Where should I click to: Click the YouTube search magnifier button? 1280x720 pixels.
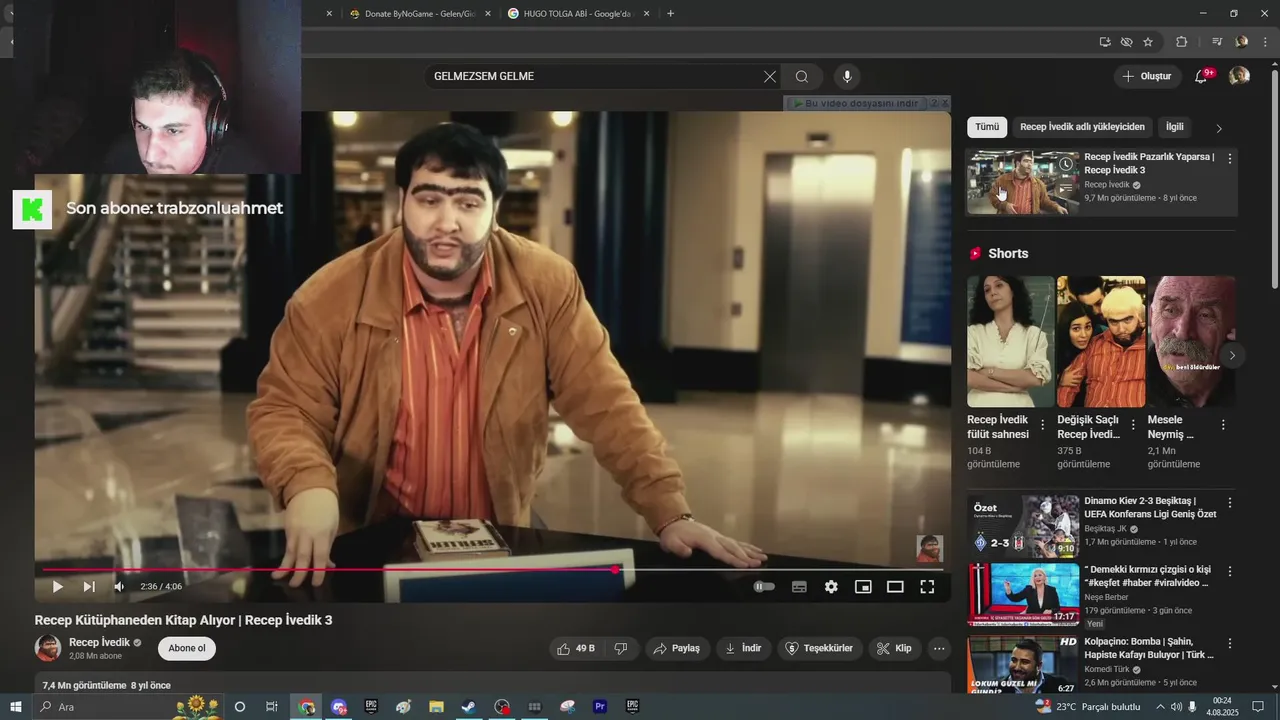(x=802, y=76)
